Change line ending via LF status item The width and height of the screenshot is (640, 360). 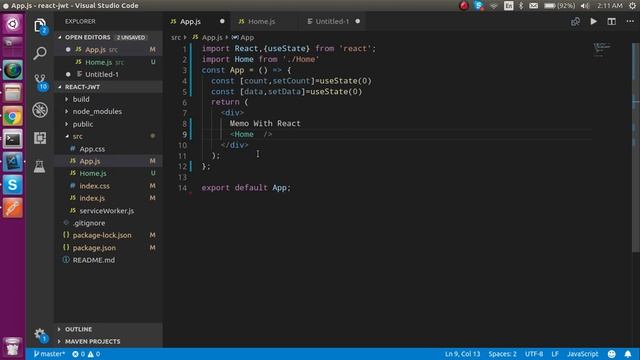555,354
